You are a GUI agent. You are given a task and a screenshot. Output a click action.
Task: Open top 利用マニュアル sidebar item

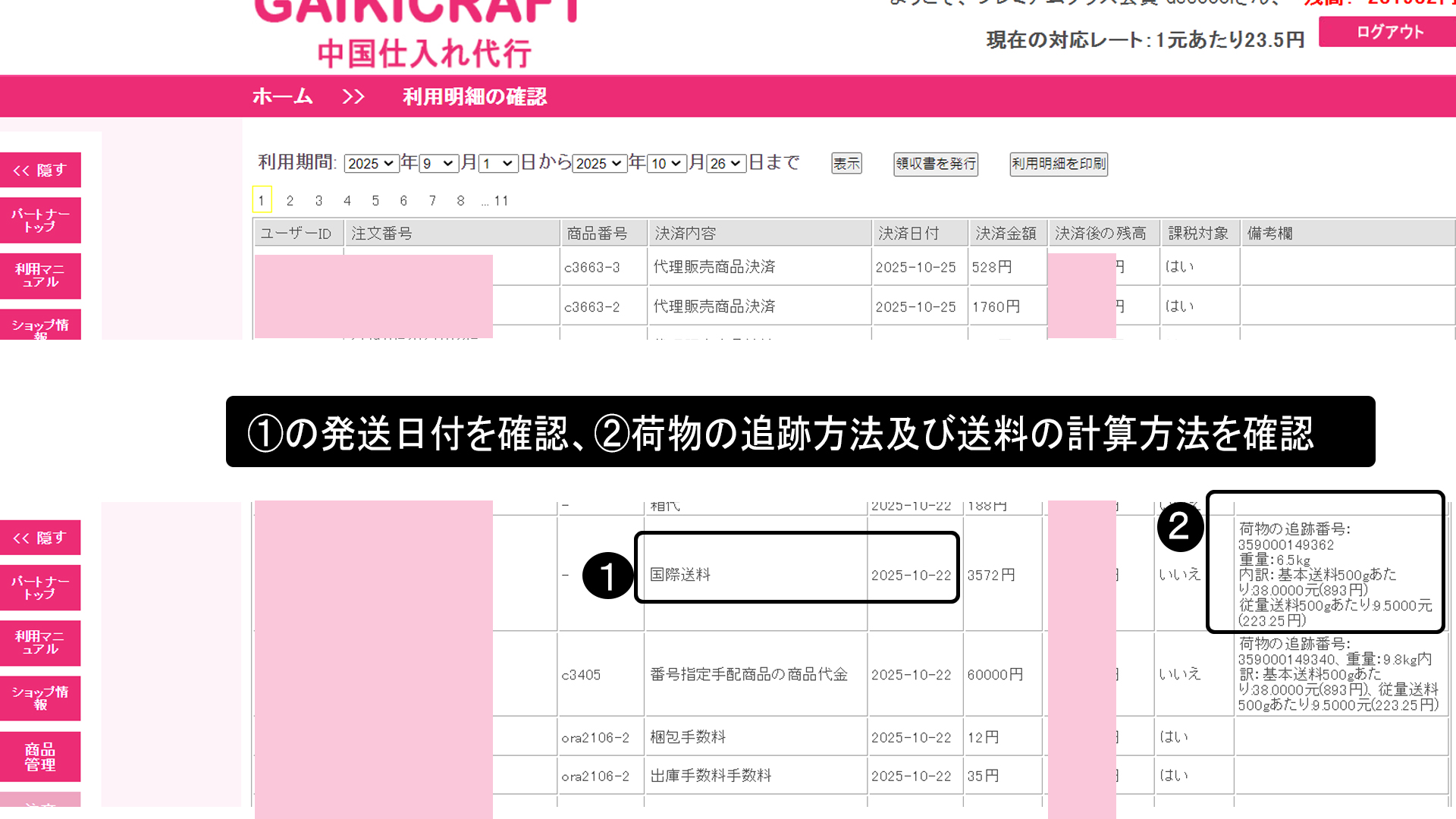[x=40, y=276]
